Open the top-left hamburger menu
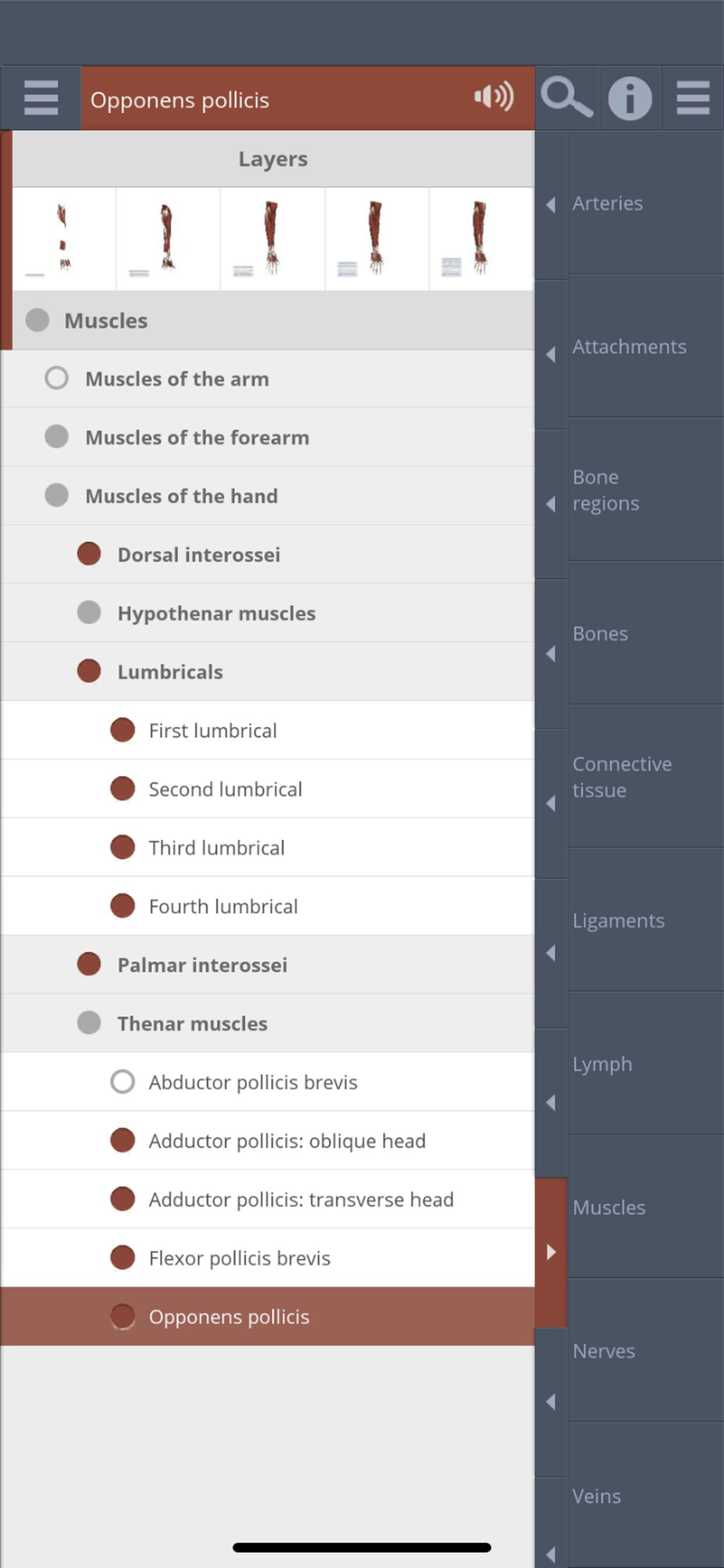The height and width of the screenshot is (1568, 724). (41, 98)
